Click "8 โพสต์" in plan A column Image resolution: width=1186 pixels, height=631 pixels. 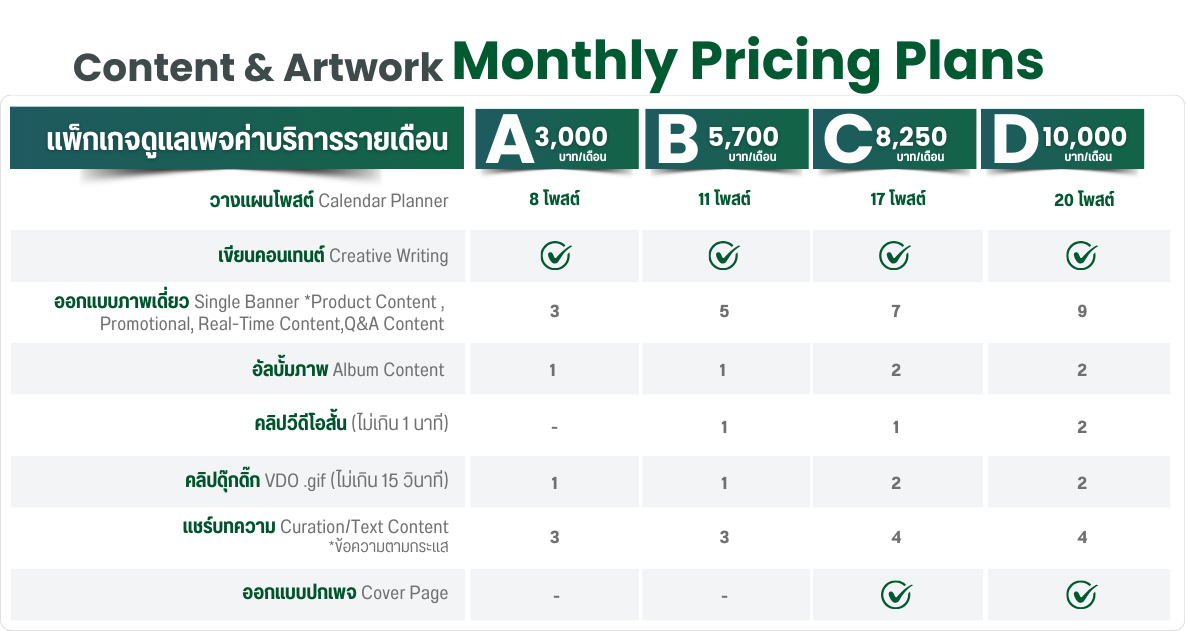[x=554, y=199]
